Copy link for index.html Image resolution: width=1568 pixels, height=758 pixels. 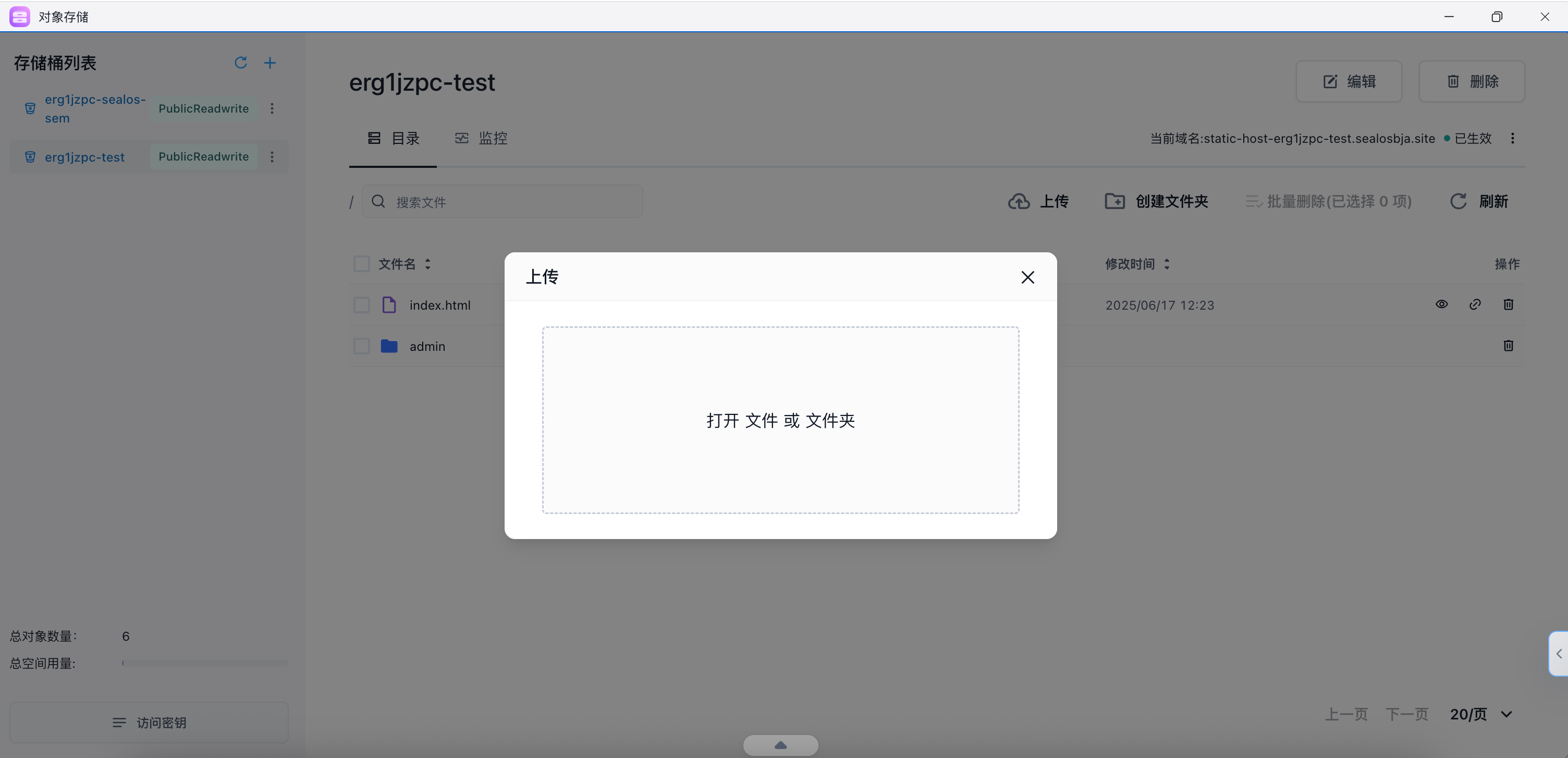point(1476,304)
